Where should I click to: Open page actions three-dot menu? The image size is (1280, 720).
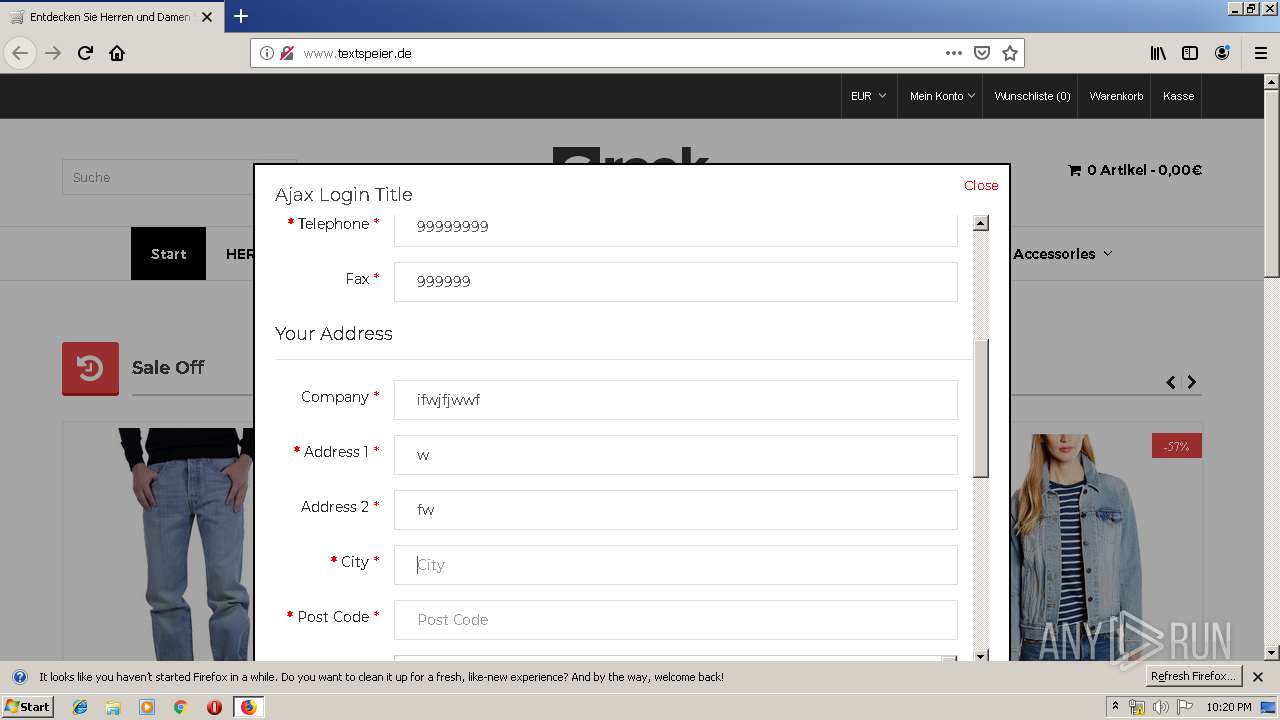953,53
